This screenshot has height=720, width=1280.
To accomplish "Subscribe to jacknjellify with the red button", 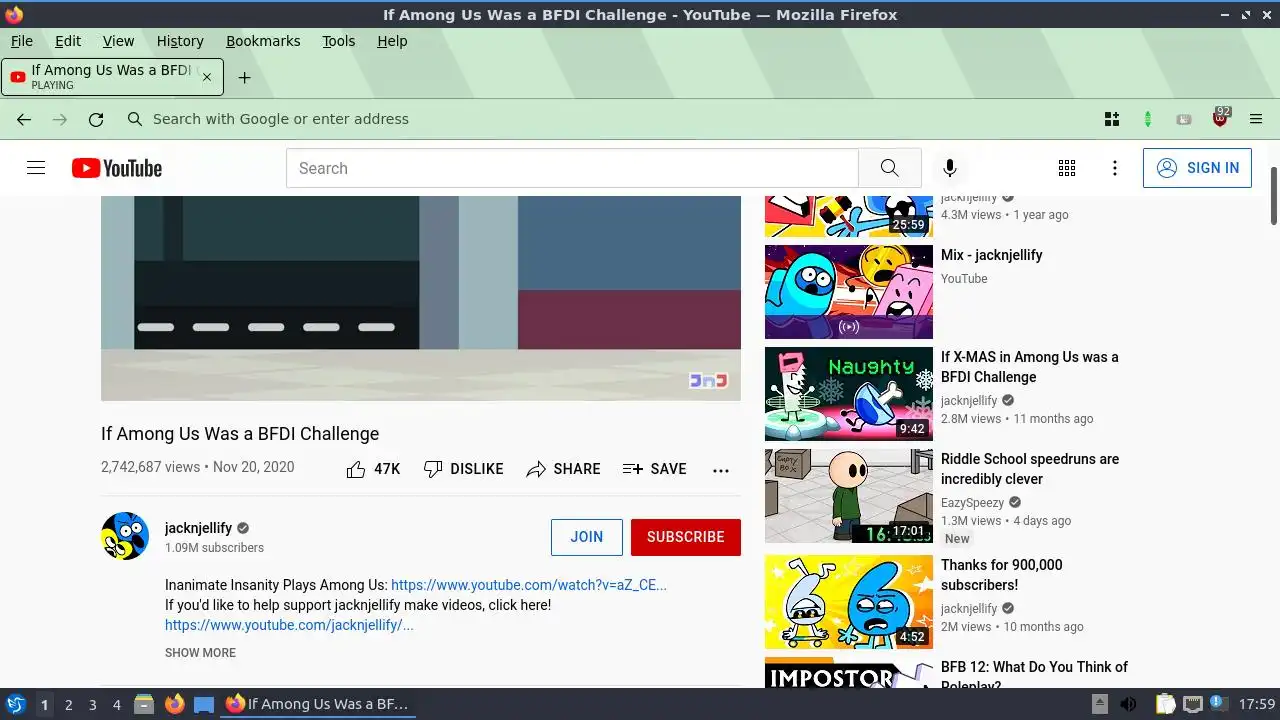I will tap(686, 537).
